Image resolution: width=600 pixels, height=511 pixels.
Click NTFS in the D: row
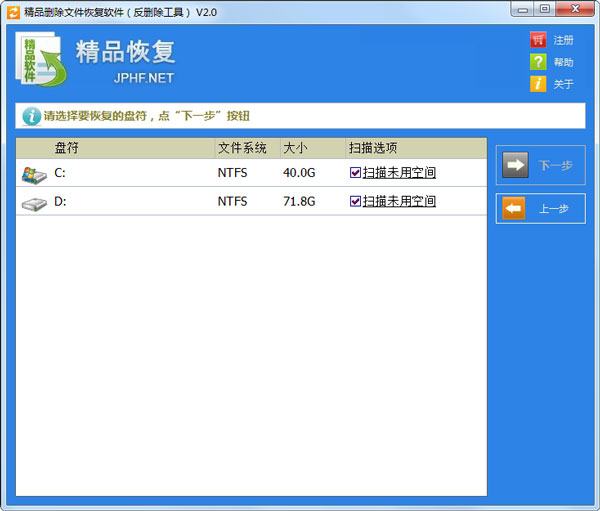(232, 201)
